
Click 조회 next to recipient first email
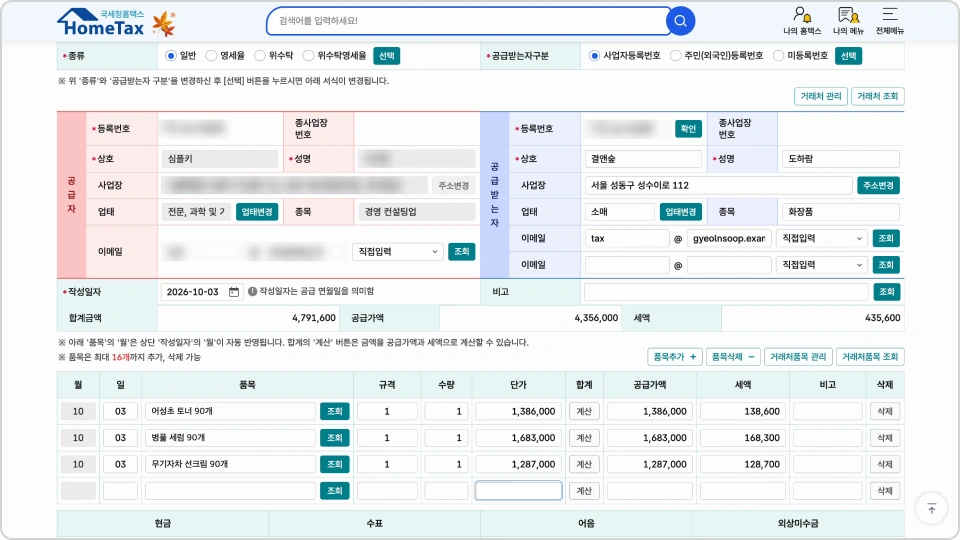tap(886, 238)
